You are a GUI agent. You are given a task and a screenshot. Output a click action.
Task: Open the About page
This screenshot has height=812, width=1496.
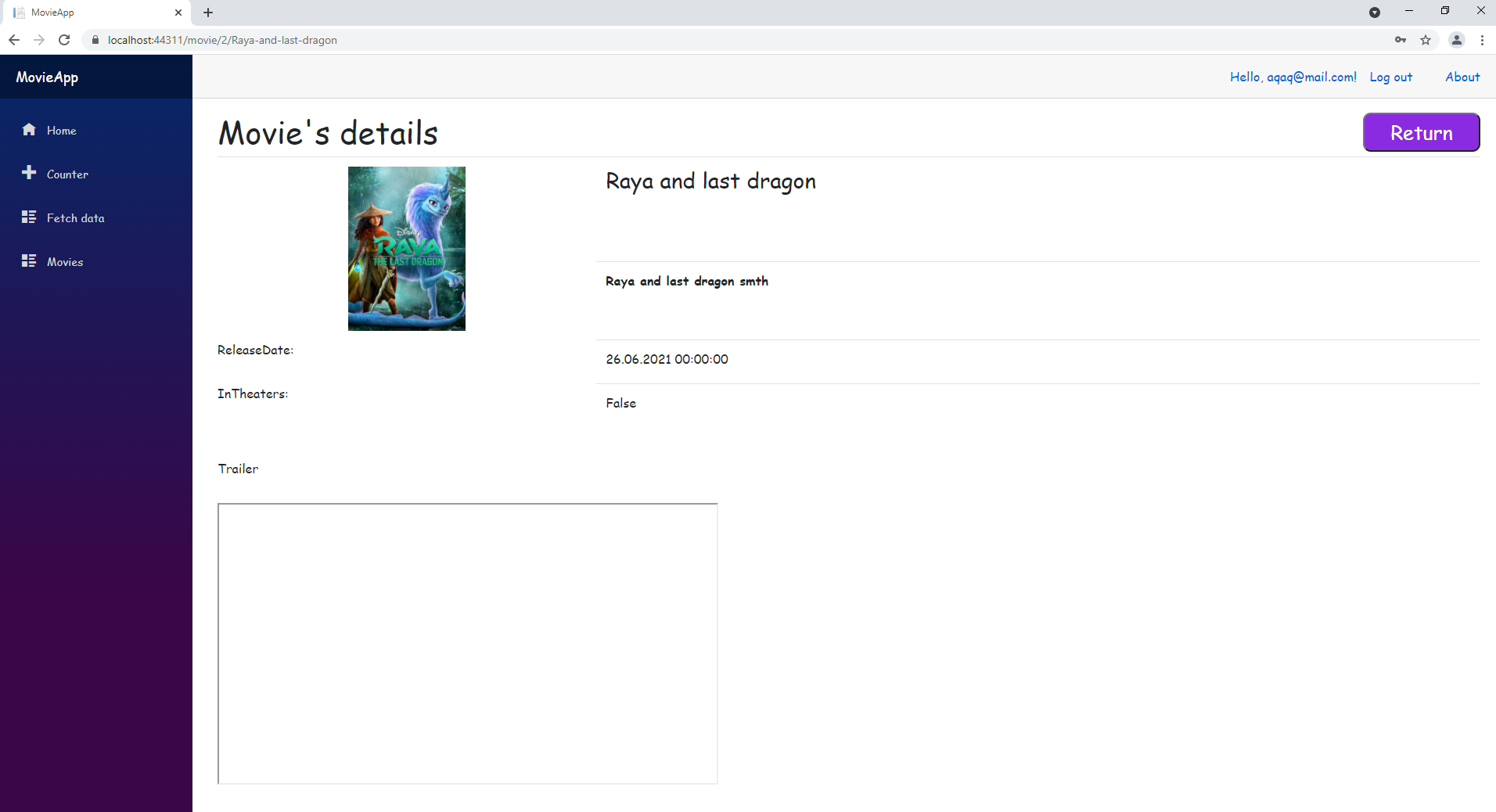(1462, 77)
